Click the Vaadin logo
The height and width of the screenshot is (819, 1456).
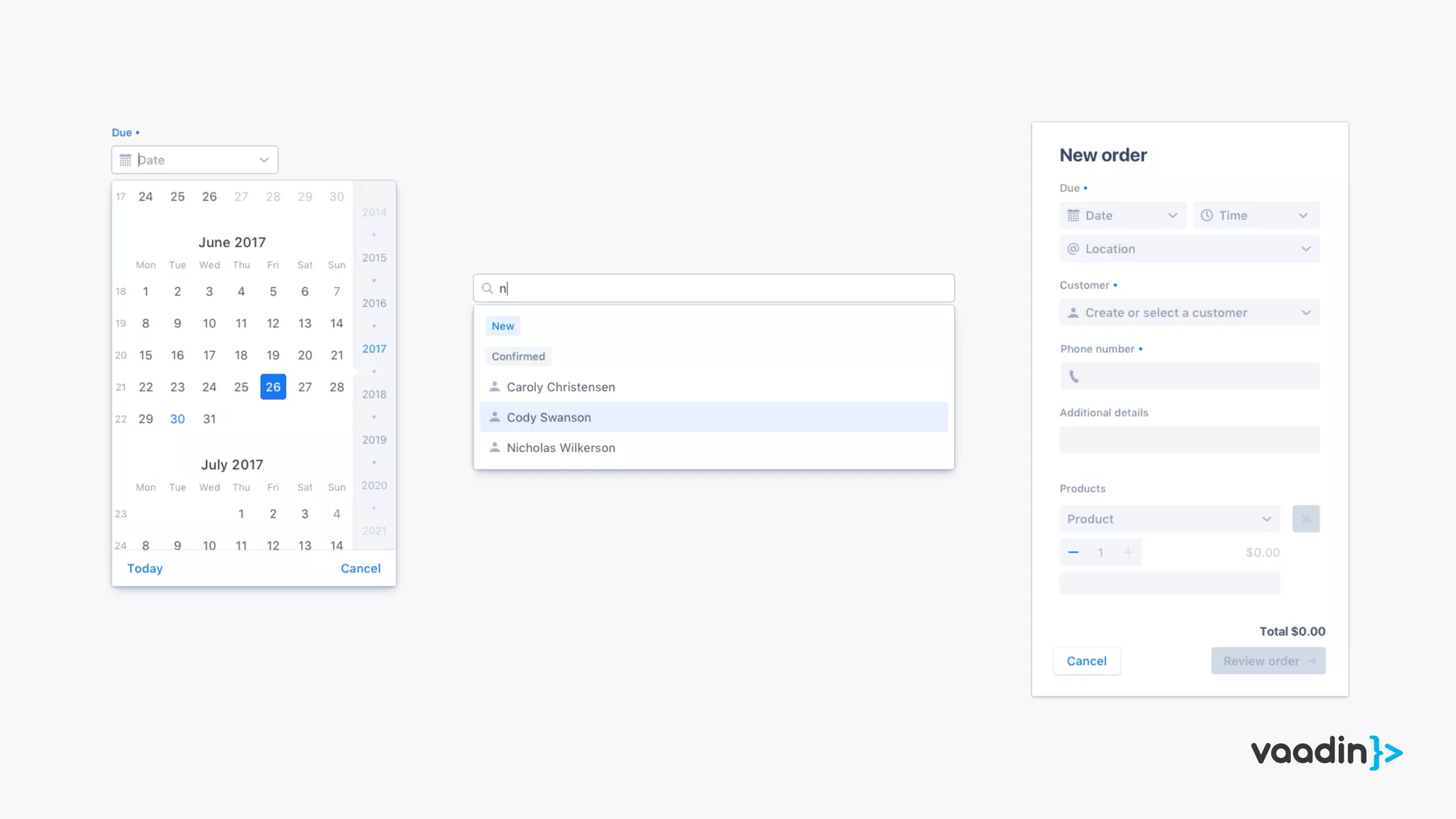pyautogui.click(x=1326, y=752)
